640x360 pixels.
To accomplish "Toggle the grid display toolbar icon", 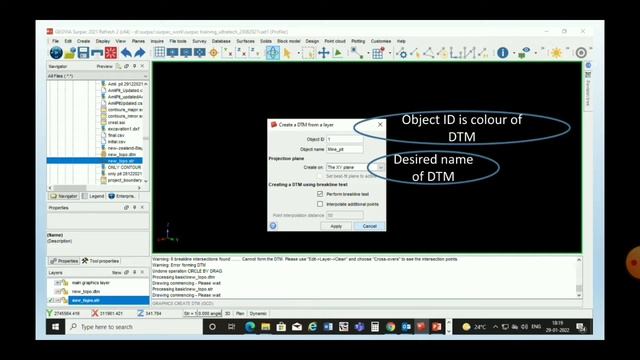I will coord(160,52).
